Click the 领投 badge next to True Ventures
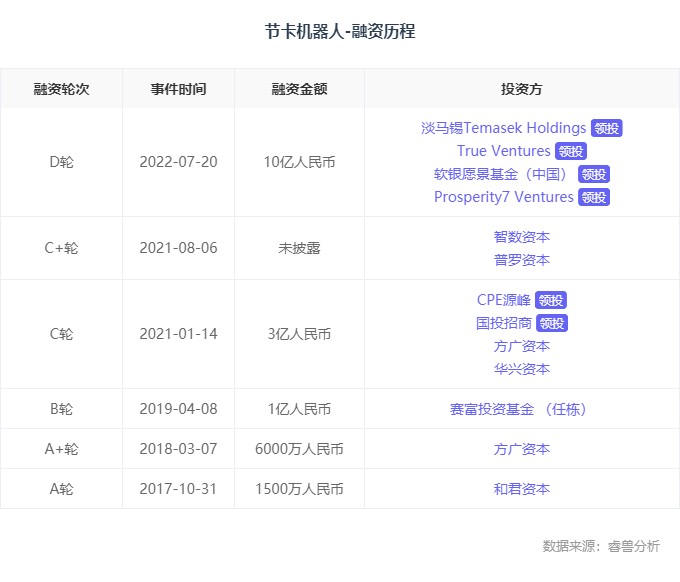This screenshot has height=582, width=680. coord(570,151)
